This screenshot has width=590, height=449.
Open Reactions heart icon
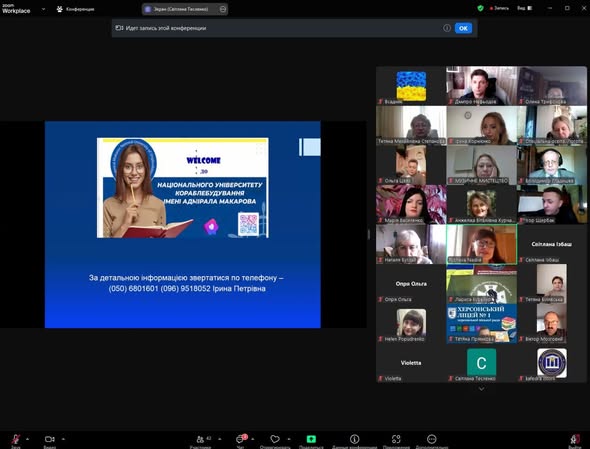click(275, 439)
